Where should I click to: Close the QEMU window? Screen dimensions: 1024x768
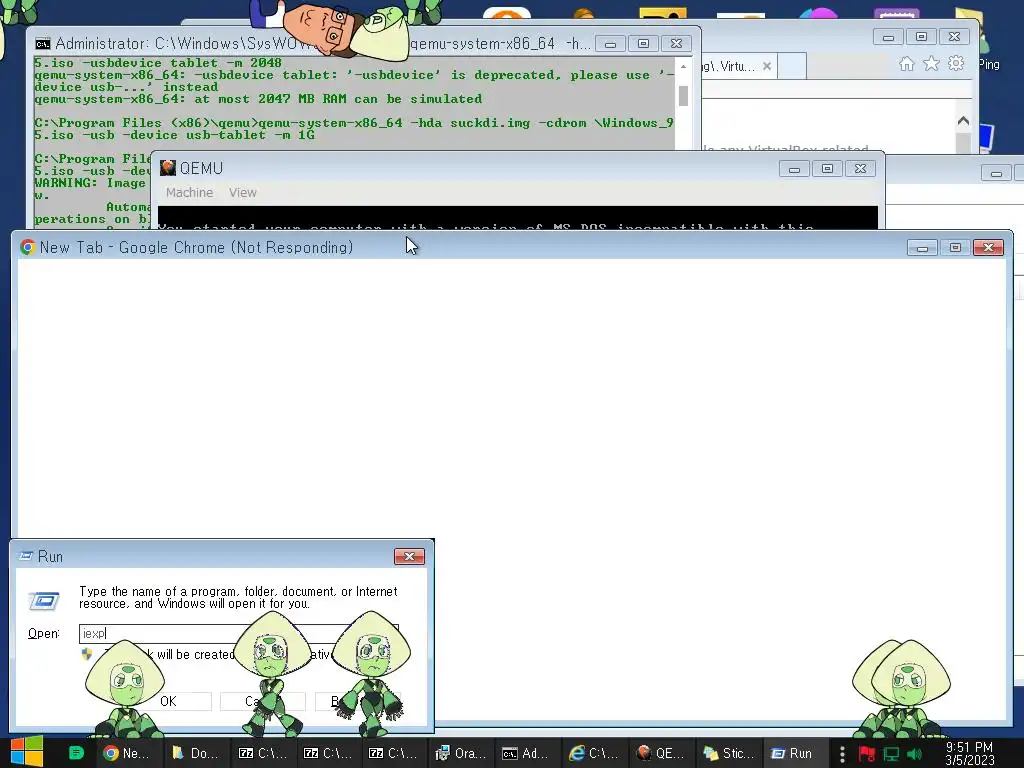coord(860,168)
